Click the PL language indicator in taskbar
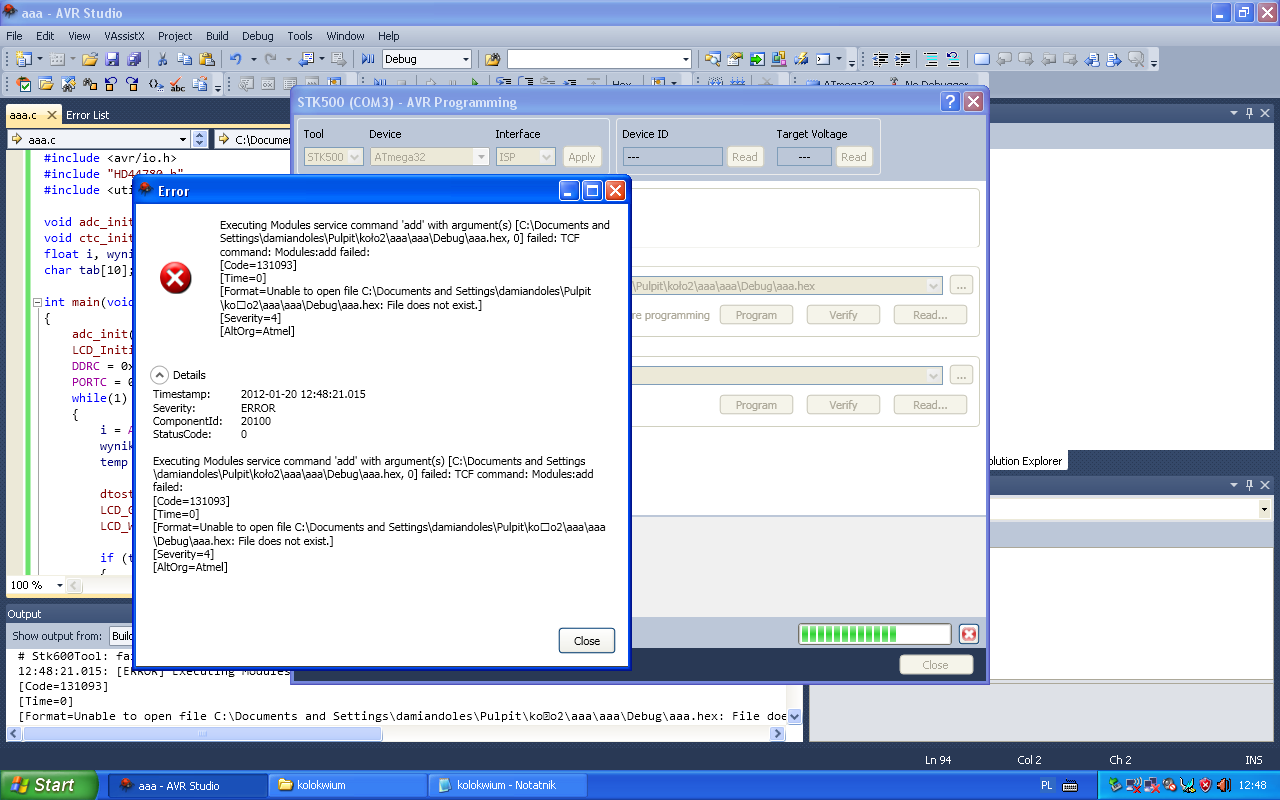Image resolution: width=1280 pixels, height=800 pixels. [x=1047, y=785]
